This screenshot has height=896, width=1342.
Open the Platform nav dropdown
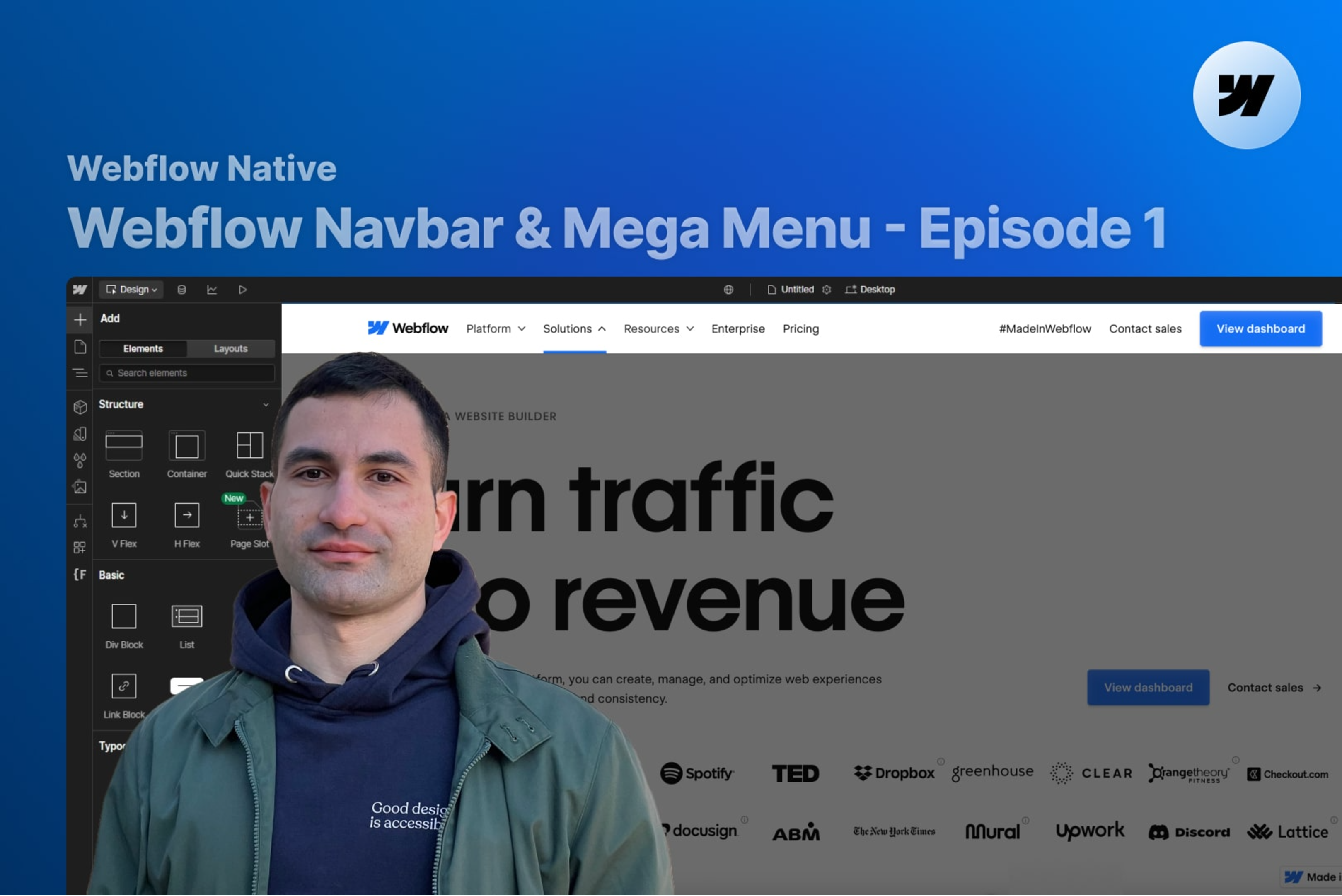(x=496, y=329)
